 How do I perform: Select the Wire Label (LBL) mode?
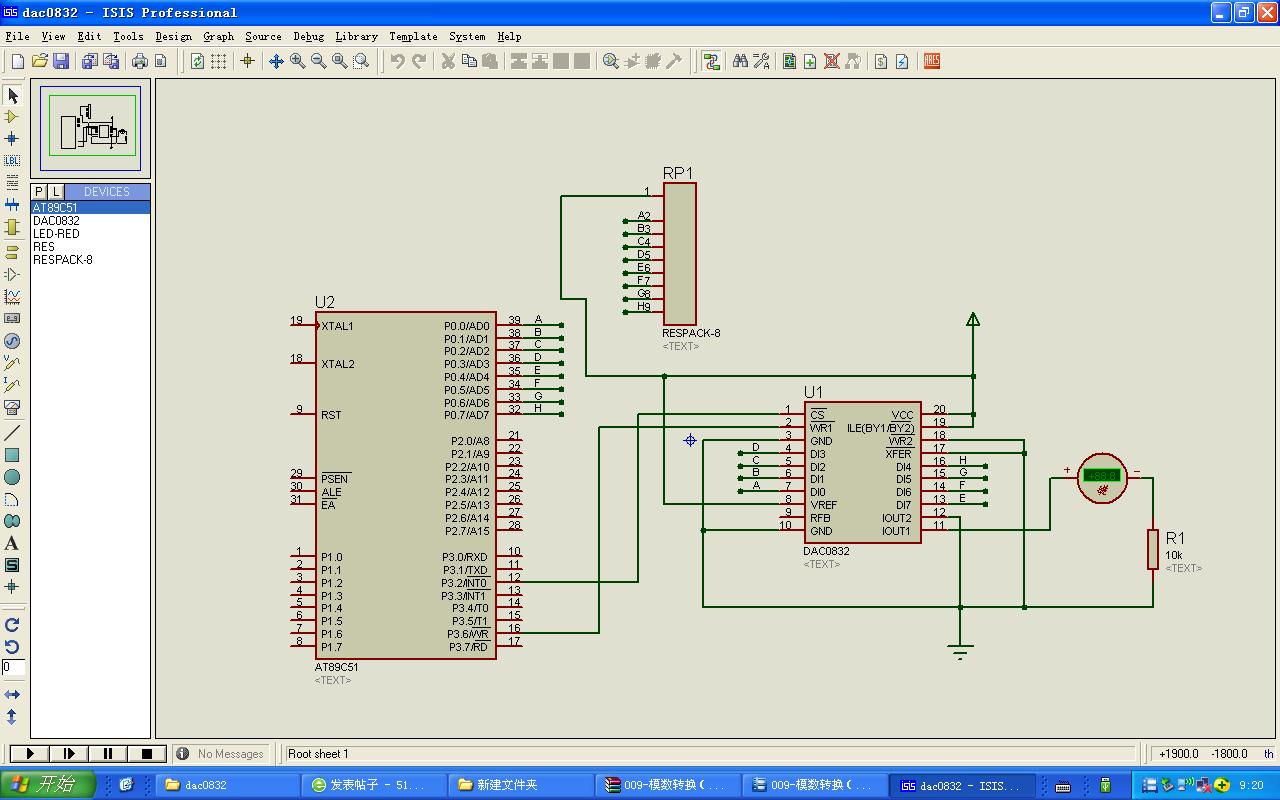pyautogui.click(x=12, y=161)
